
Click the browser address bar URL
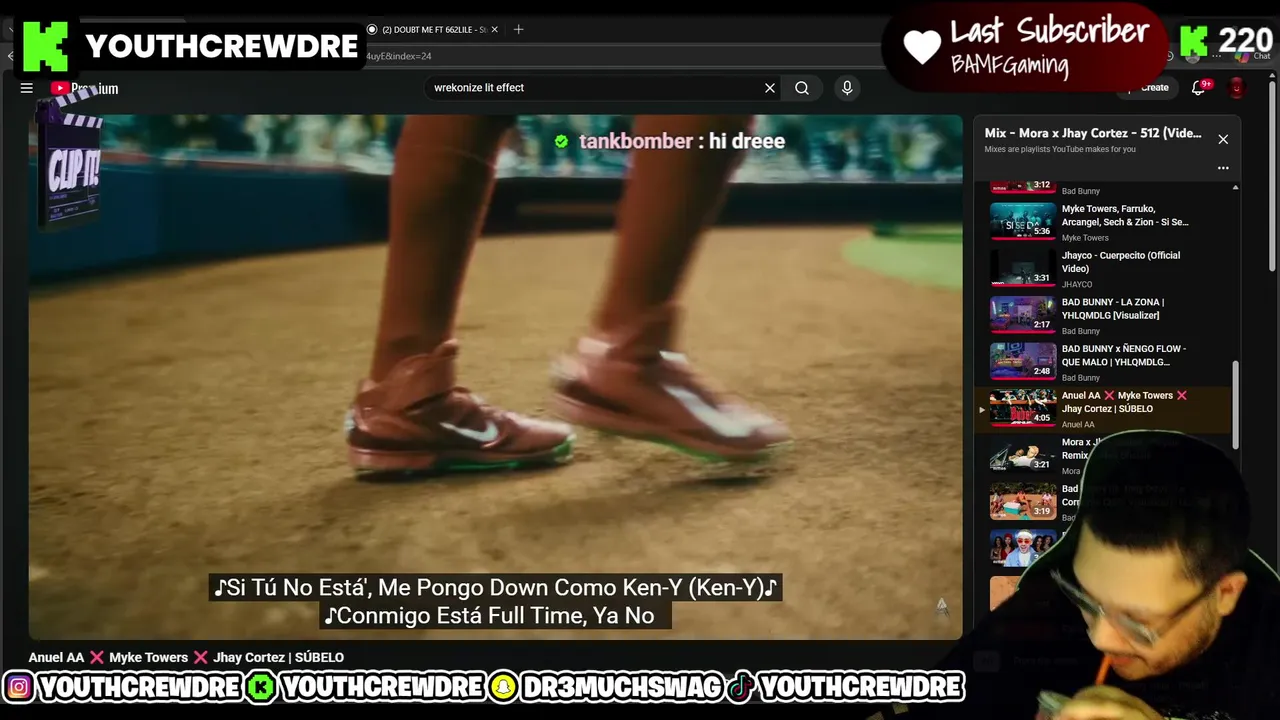click(x=398, y=57)
